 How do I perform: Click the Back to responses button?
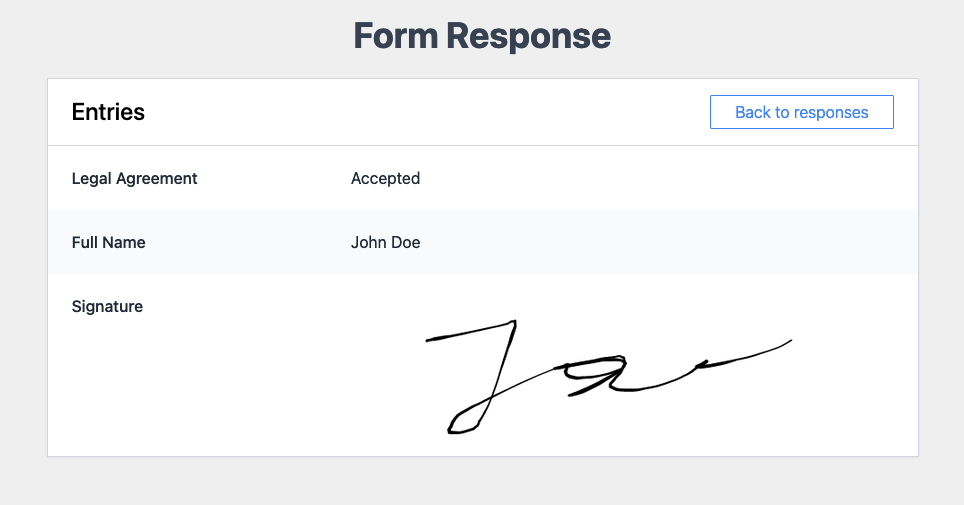[802, 112]
